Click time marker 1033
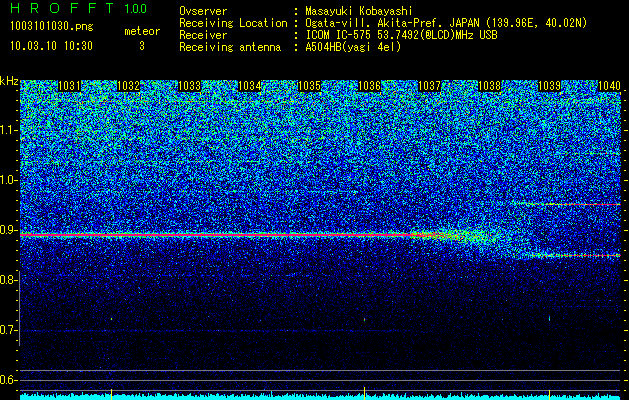Screen dimensions: 629x400 point(189,86)
